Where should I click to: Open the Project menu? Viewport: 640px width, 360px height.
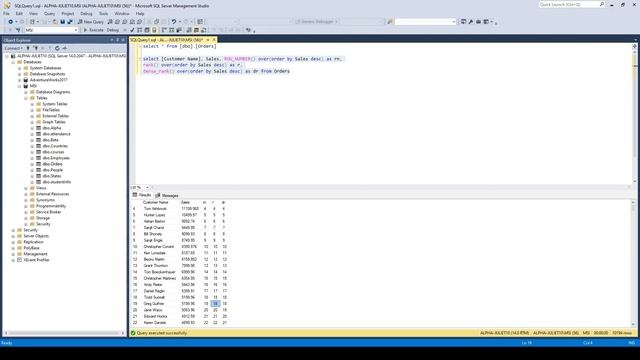coord(68,13)
